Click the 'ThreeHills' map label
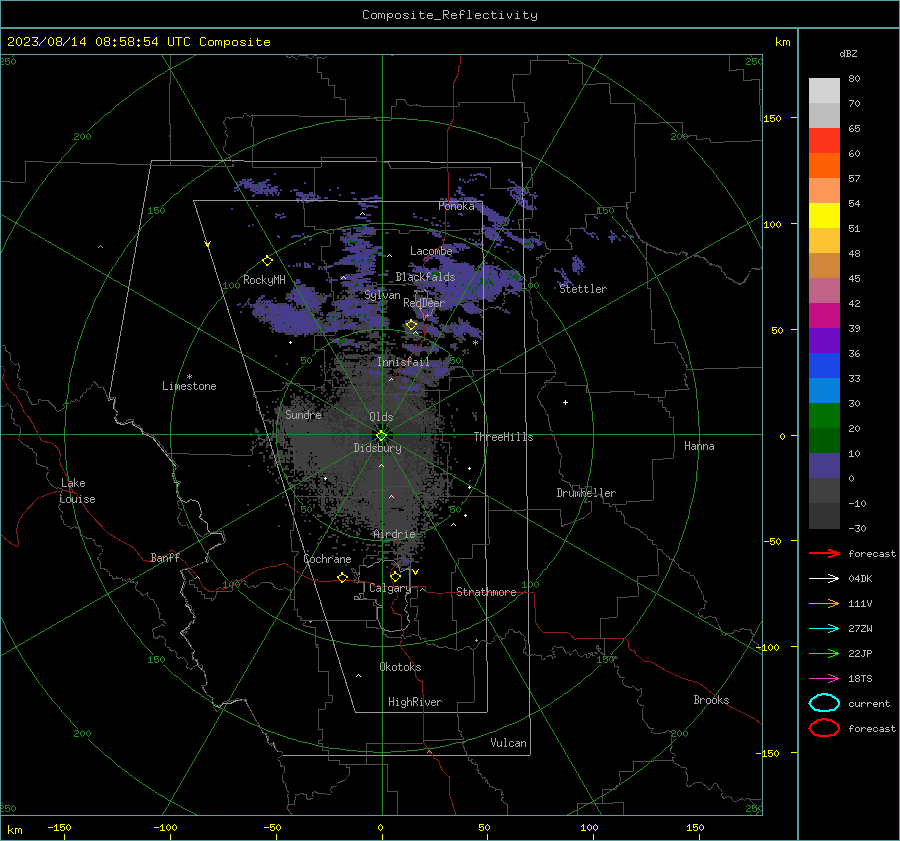 [x=503, y=437]
